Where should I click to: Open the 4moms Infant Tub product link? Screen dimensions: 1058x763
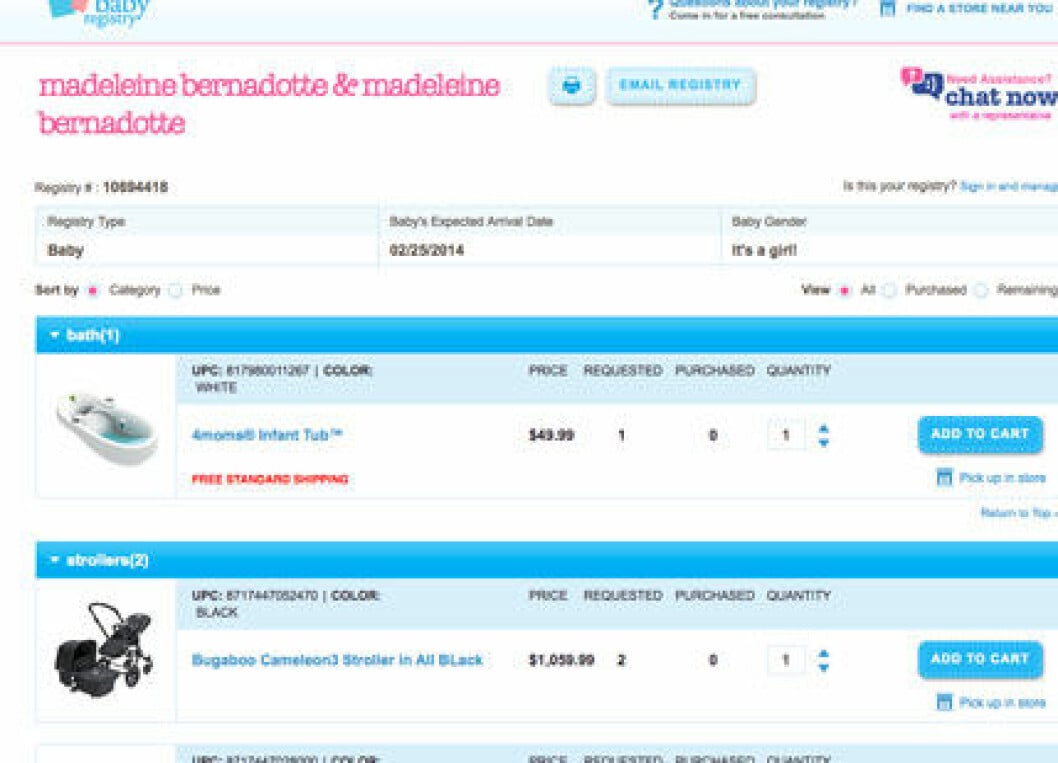click(x=267, y=435)
